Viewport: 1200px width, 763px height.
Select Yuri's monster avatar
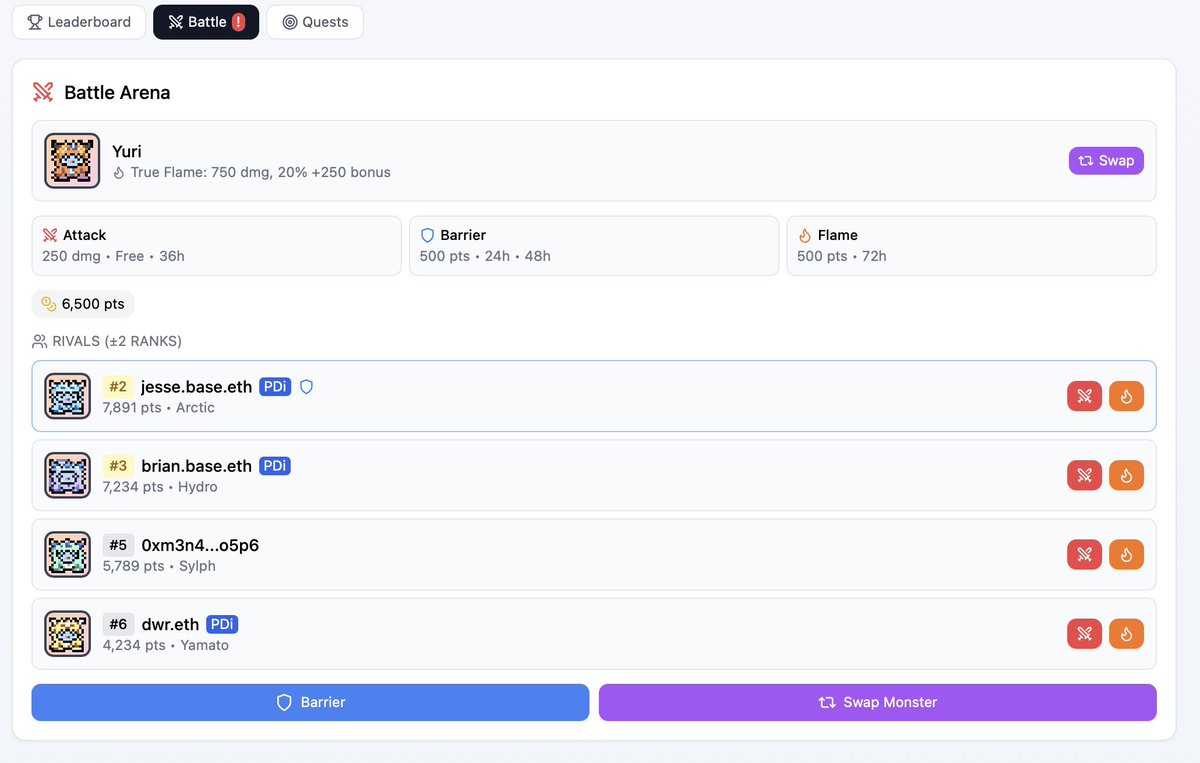tap(72, 161)
